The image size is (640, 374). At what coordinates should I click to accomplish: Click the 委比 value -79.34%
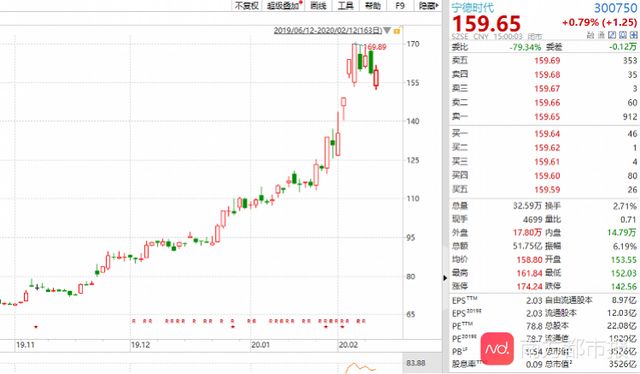pos(525,47)
